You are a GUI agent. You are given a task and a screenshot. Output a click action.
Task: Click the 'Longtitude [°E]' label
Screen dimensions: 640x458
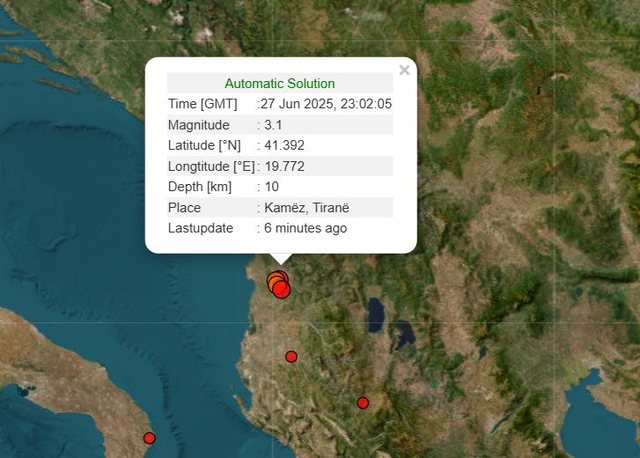[x=211, y=167]
